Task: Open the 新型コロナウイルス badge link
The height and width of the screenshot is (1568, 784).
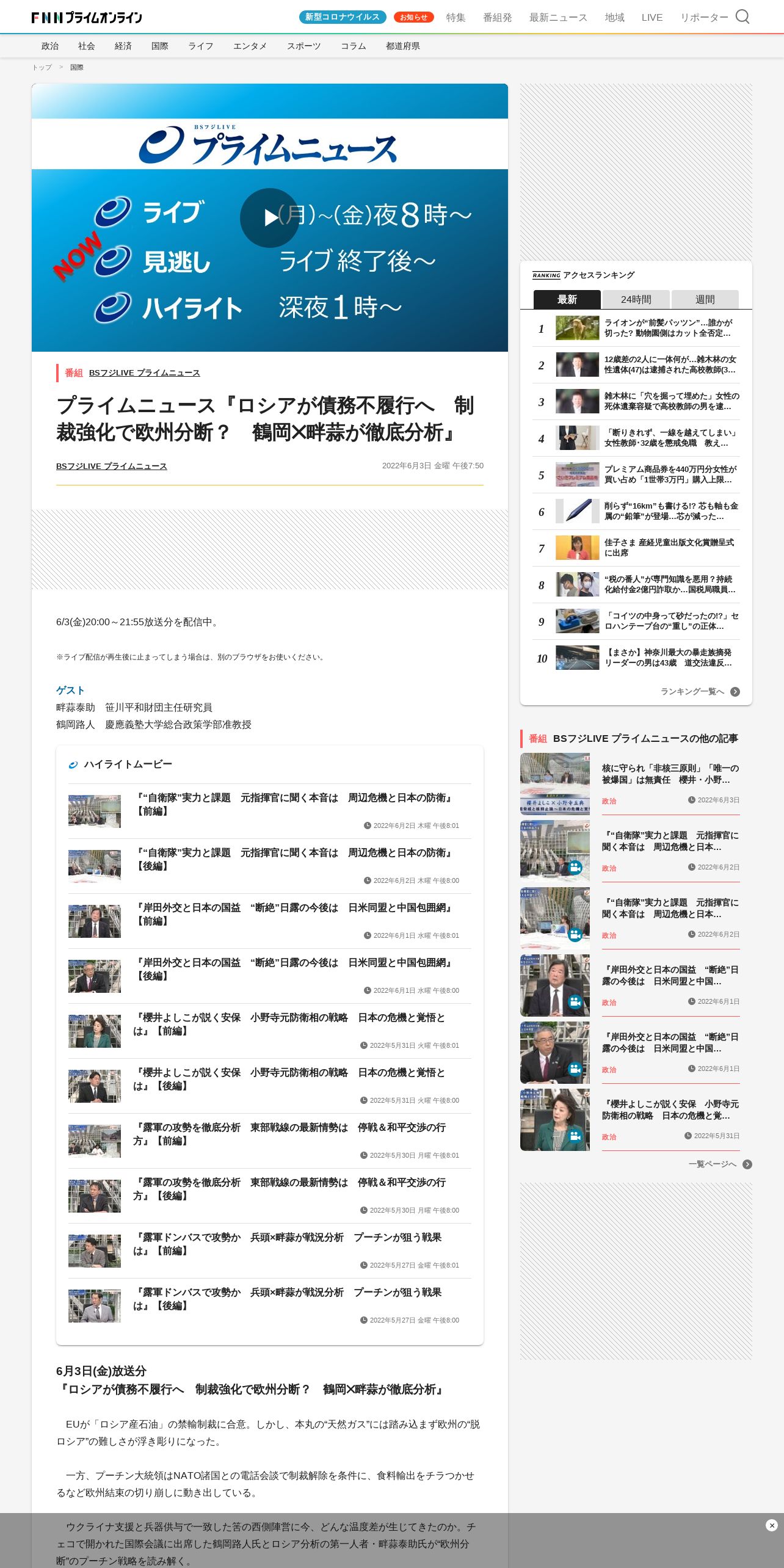Action: (343, 17)
